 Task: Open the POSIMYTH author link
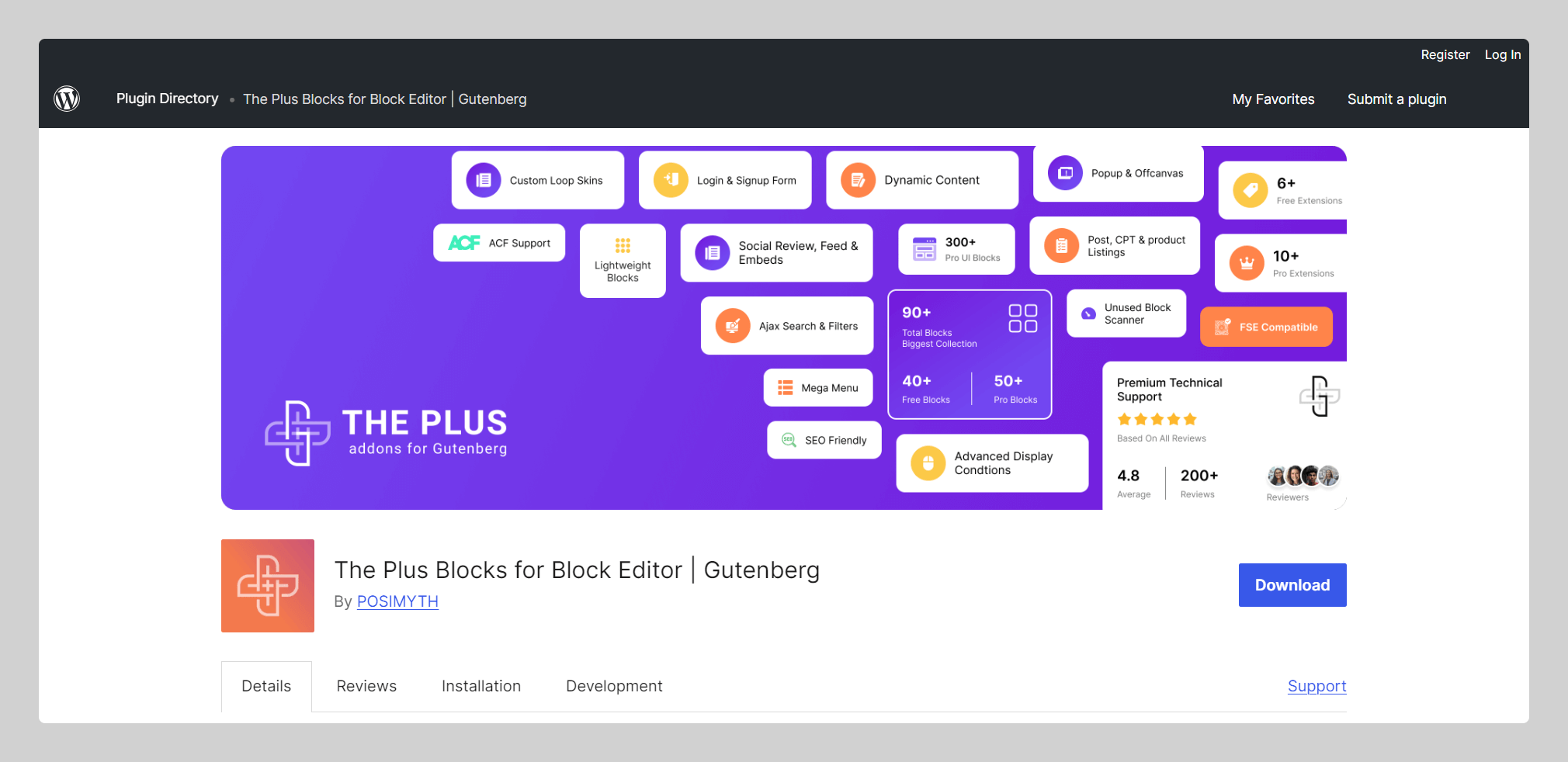(397, 601)
